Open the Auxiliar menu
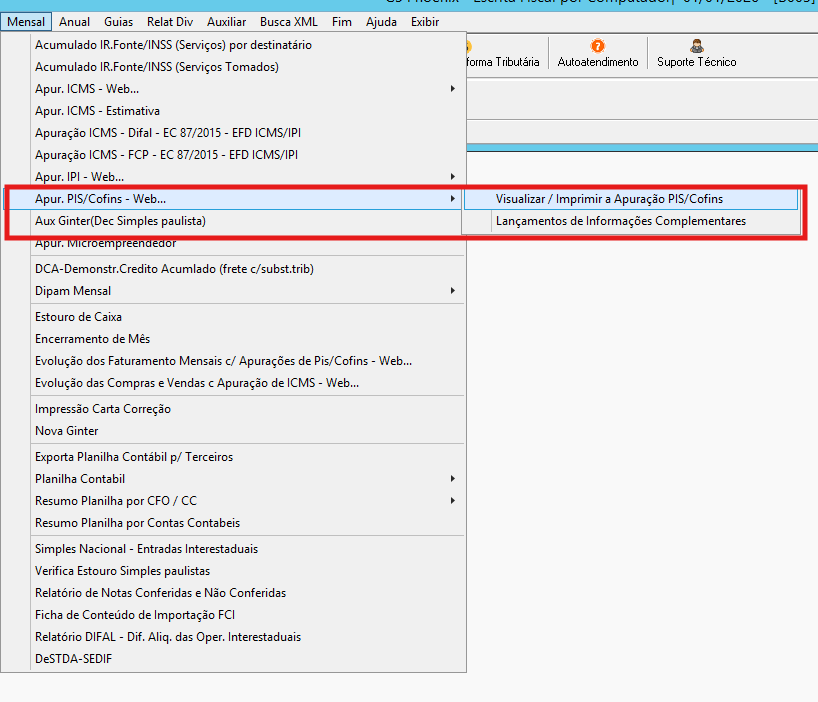The width and height of the screenshot is (818, 702). pos(226,22)
